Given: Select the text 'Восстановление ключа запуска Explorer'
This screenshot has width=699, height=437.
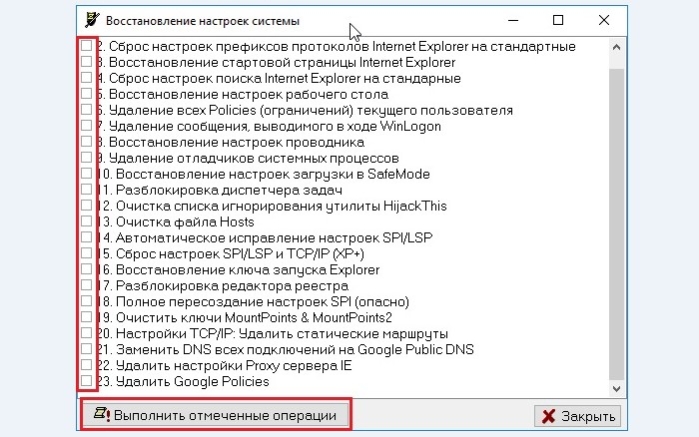Looking at the screenshot, I should pyautogui.click(x=248, y=270).
